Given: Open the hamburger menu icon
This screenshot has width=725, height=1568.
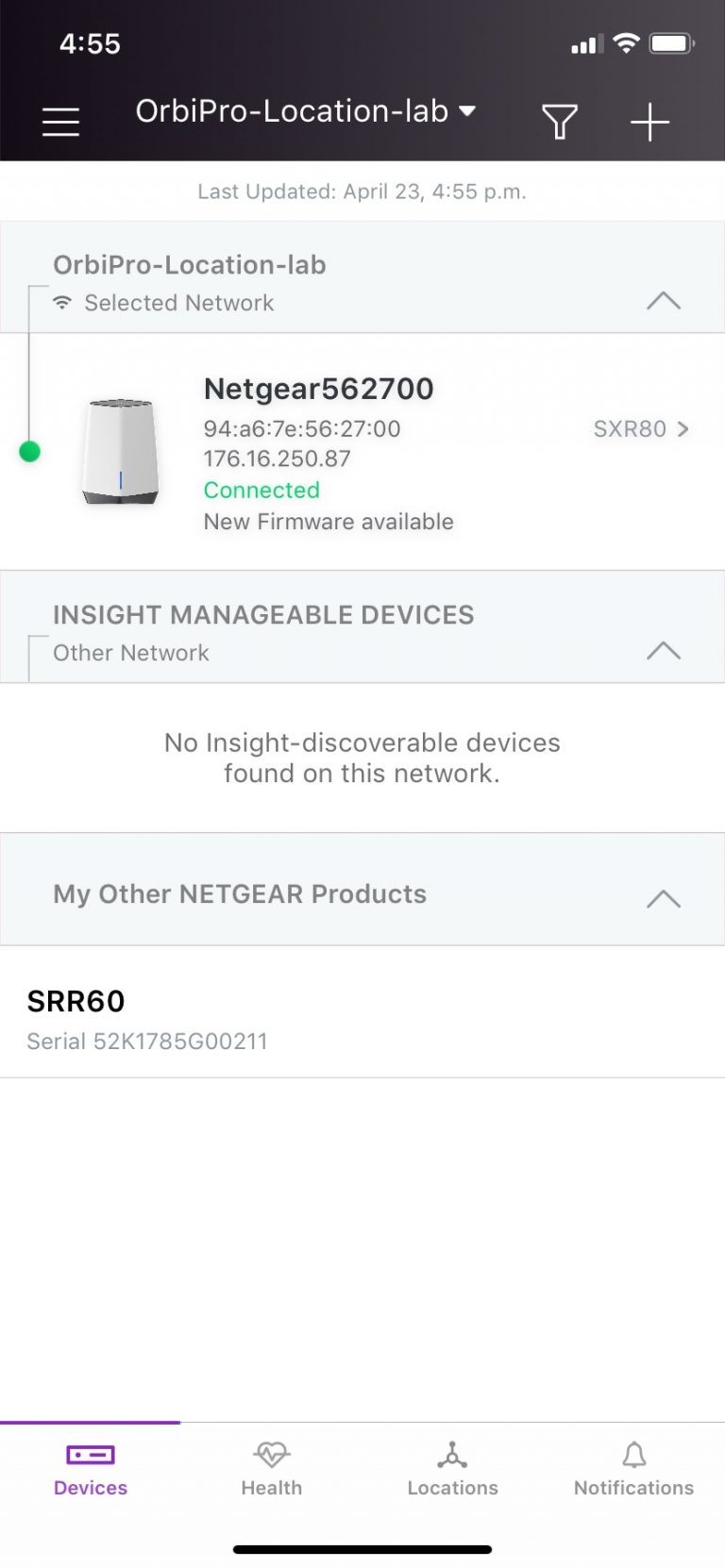Looking at the screenshot, I should pyautogui.click(x=60, y=122).
